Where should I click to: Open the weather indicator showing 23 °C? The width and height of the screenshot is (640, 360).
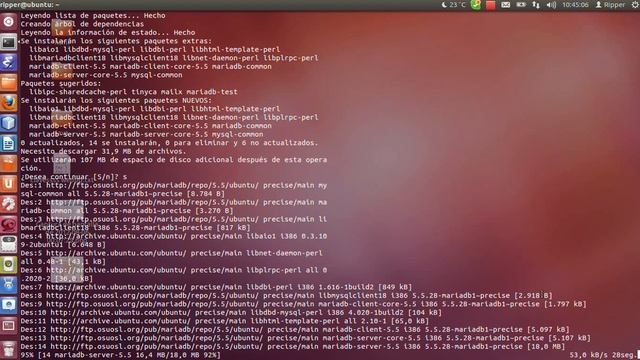tap(454, 5)
